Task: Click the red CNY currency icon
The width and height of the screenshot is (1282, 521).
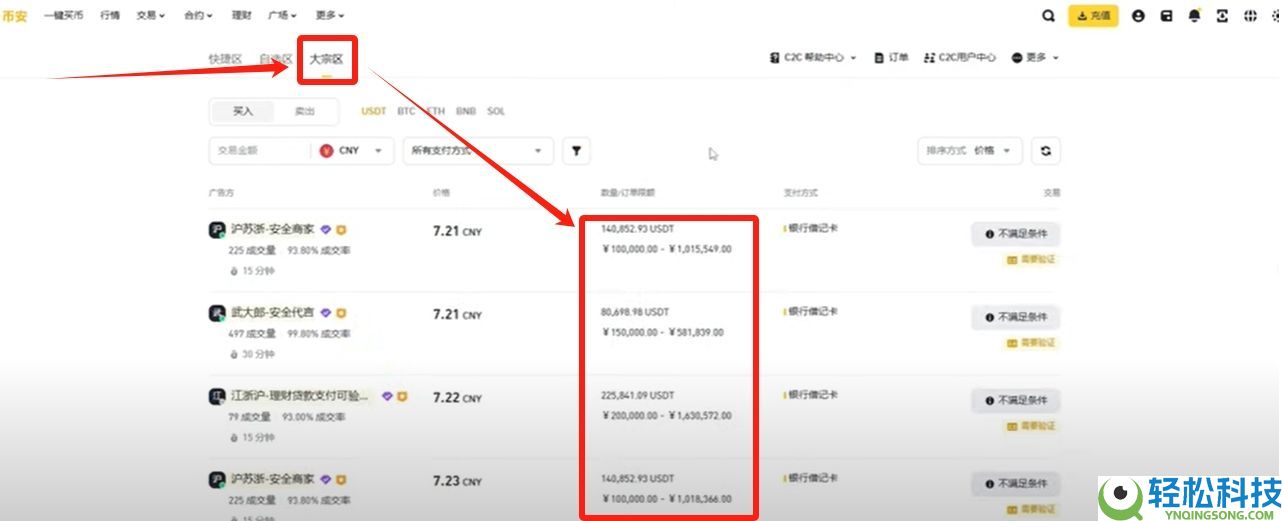Action: [x=327, y=151]
